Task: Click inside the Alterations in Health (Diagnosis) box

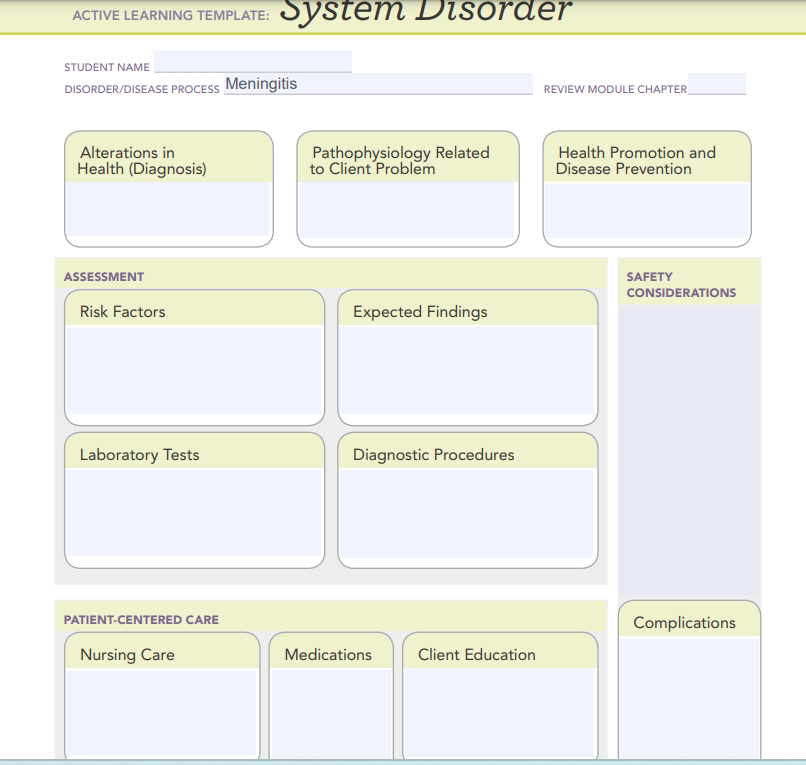Action: click(x=168, y=210)
